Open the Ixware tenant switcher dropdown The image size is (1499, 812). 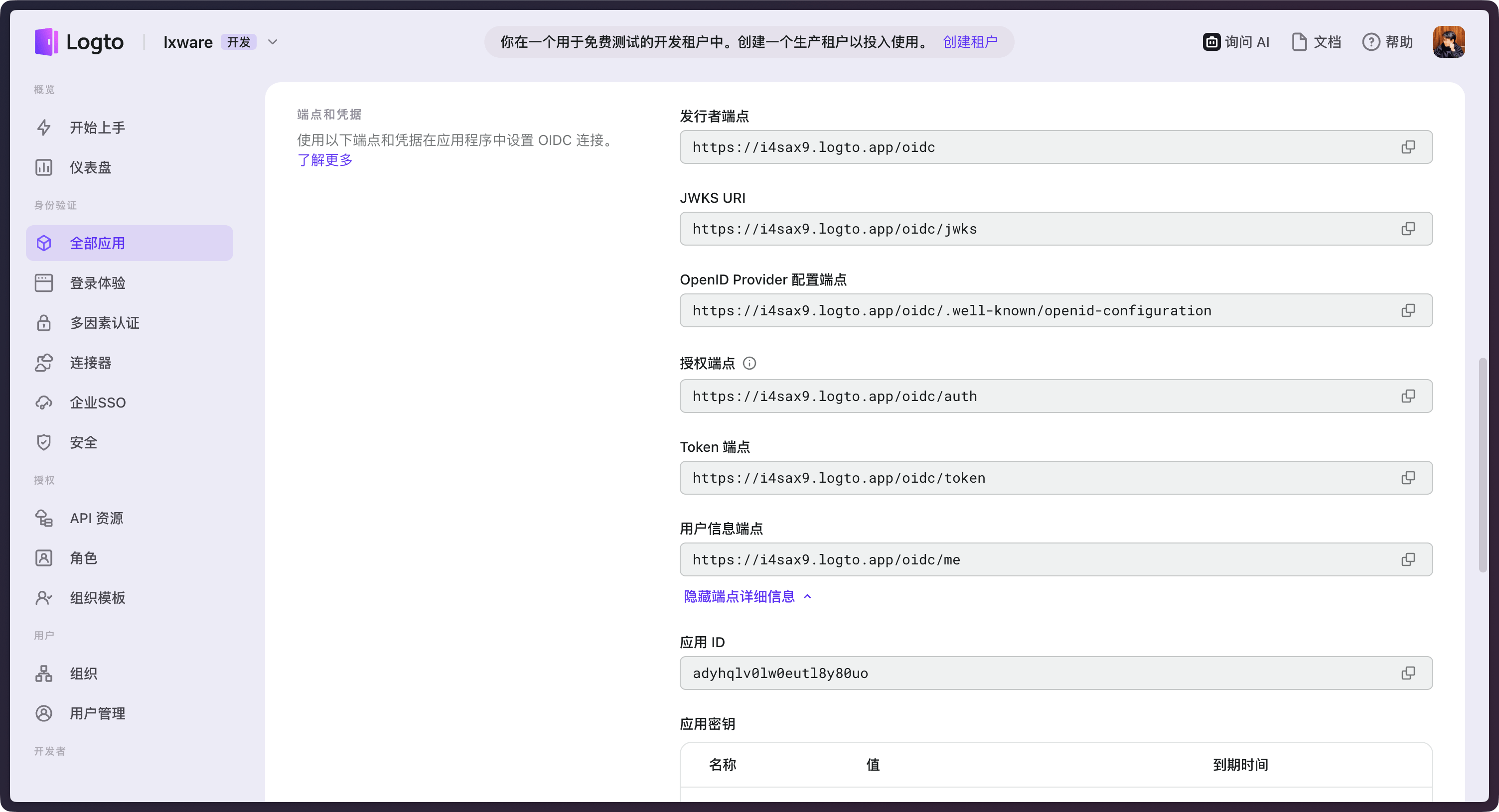pyautogui.click(x=272, y=42)
